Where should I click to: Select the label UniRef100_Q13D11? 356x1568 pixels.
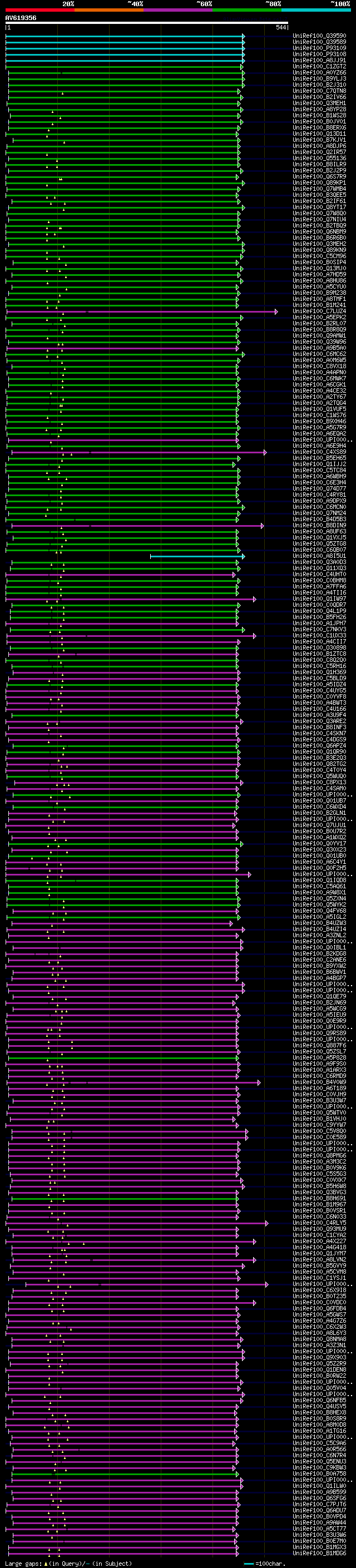[319, 134]
